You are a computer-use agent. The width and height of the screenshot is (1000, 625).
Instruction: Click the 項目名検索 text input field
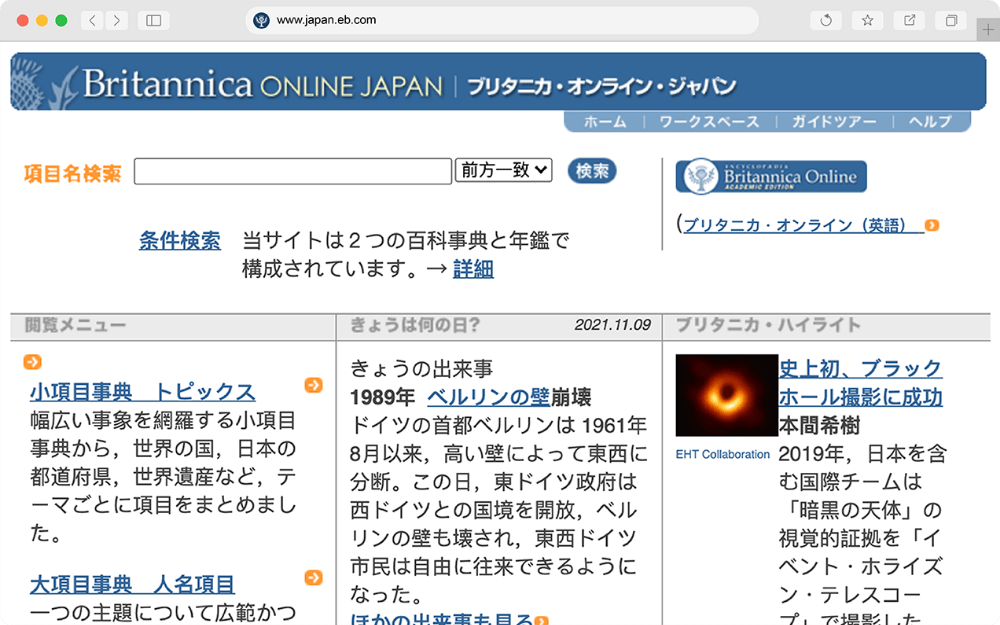coord(293,171)
